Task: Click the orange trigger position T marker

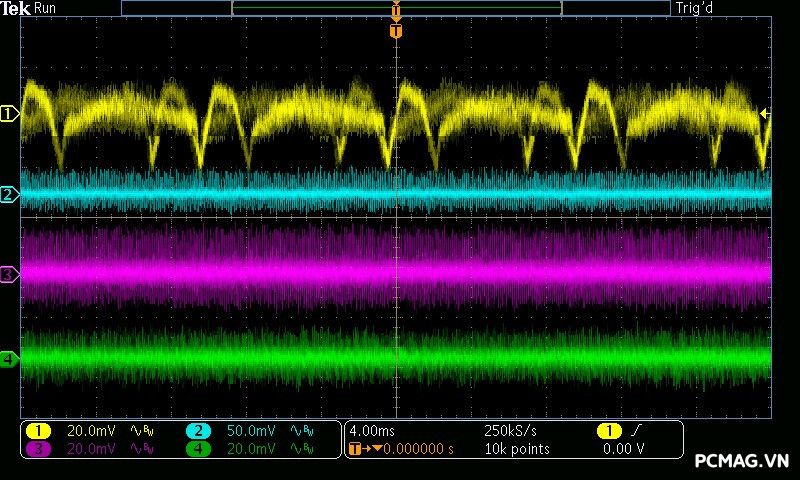Action: tap(396, 31)
